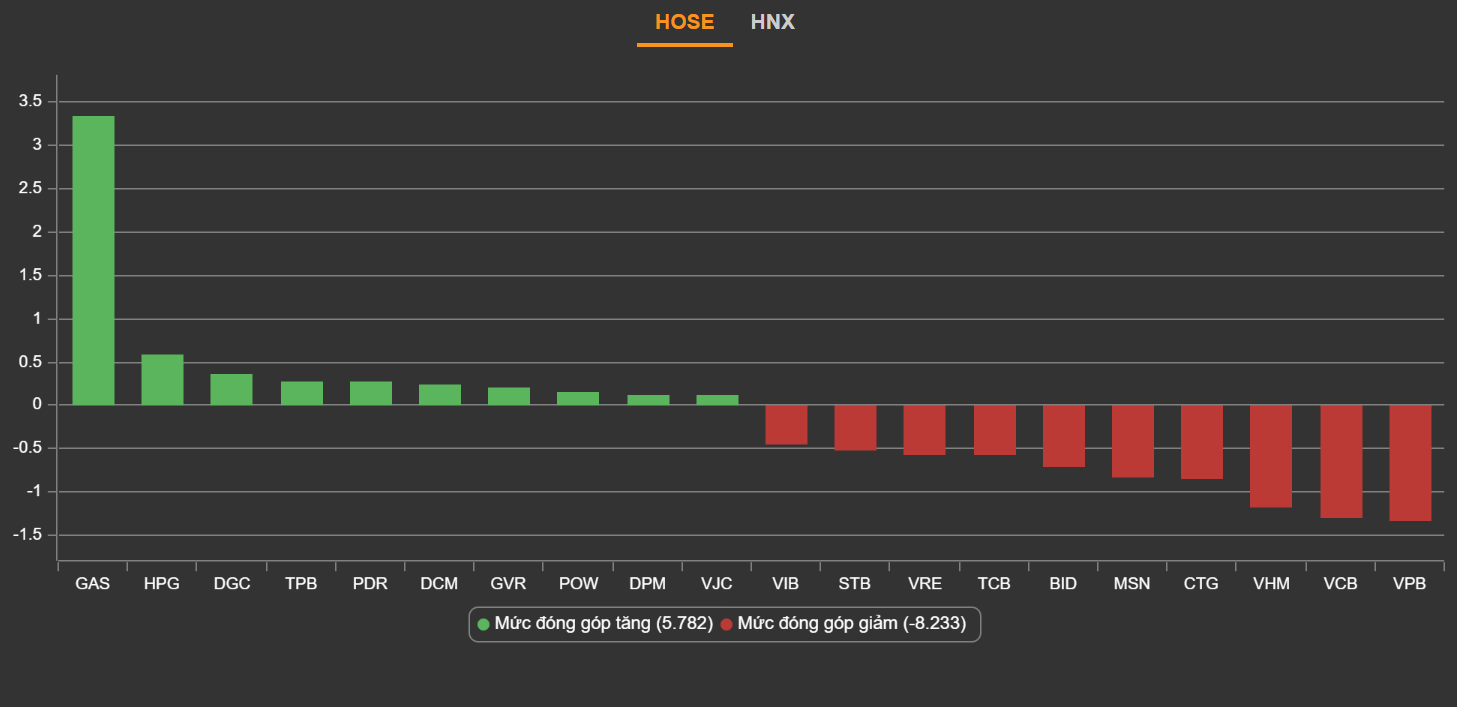This screenshot has width=1457, height=707.
Task: Click the green TPB bar
Action: pos(301,393)
